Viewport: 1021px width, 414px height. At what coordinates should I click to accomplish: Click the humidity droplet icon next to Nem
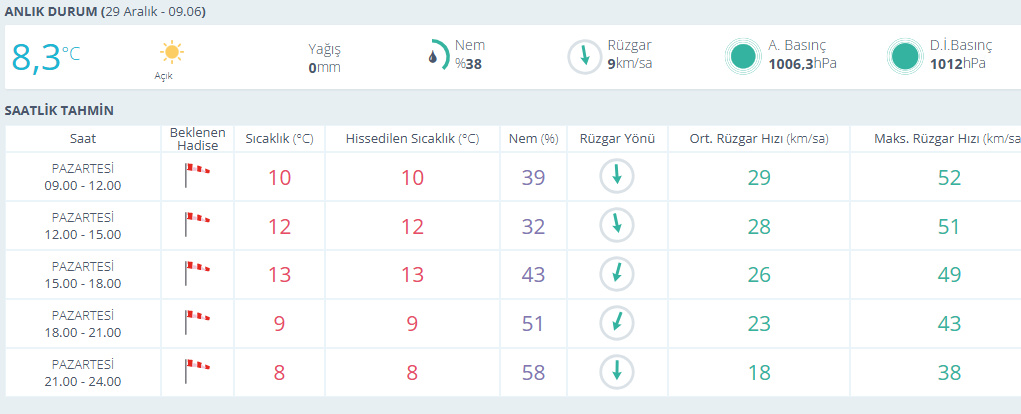[x=434, y=54]
